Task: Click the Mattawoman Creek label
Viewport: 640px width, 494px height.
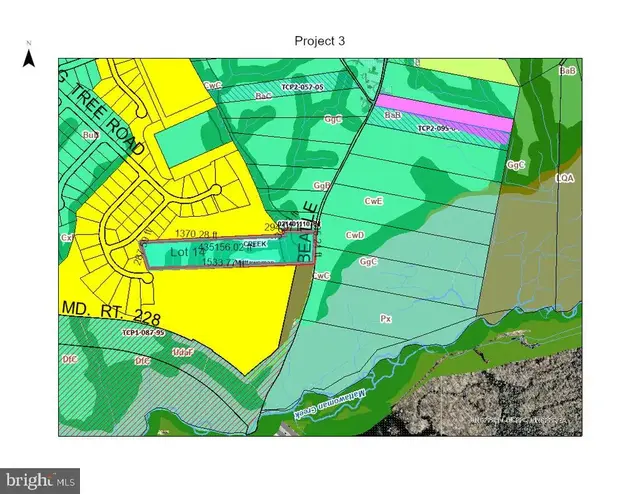Action: click(x=331, y=403)
